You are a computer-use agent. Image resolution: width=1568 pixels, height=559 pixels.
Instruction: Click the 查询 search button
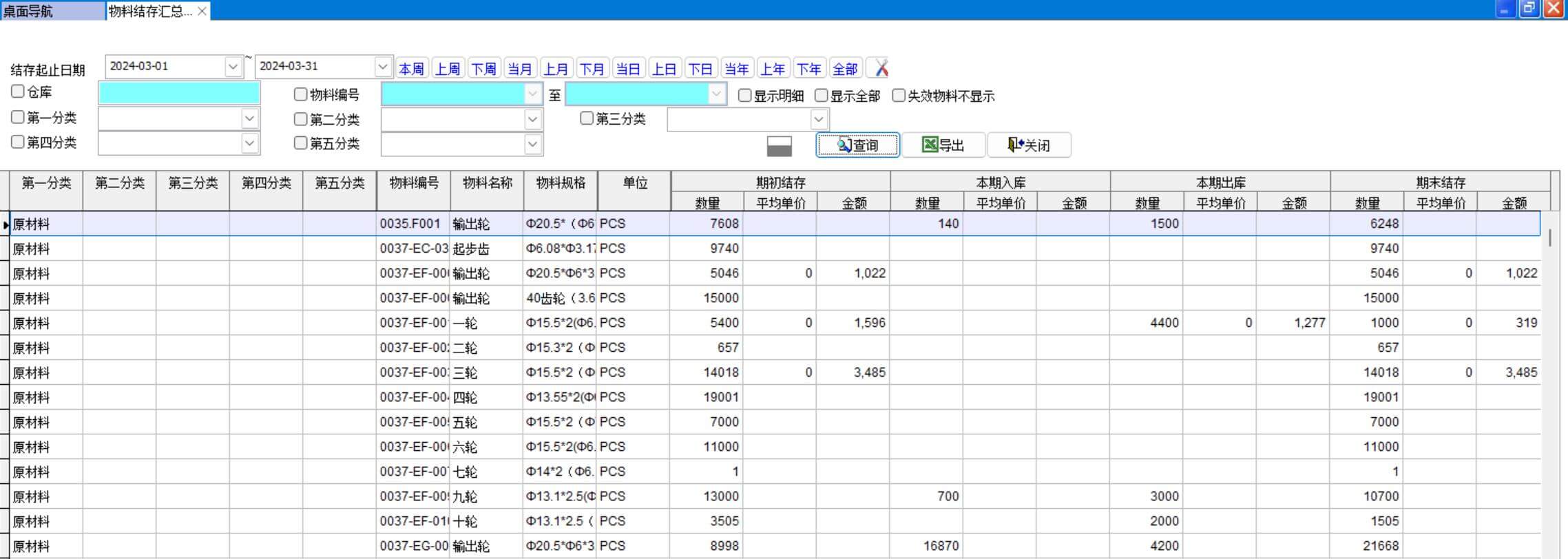click(x=857, y=145)
